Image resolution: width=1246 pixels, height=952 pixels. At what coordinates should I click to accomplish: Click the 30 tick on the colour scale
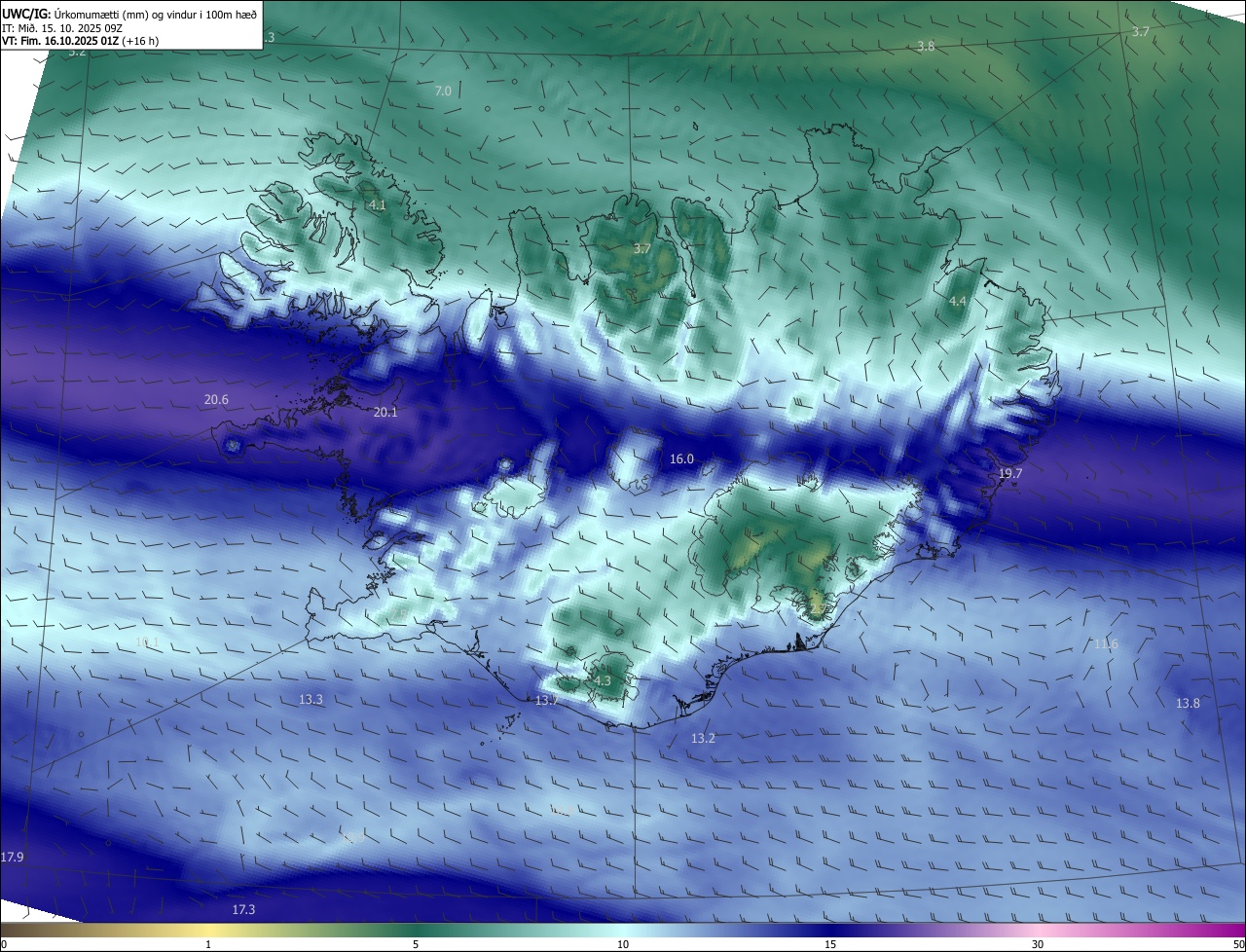[x=1038, y=944]
